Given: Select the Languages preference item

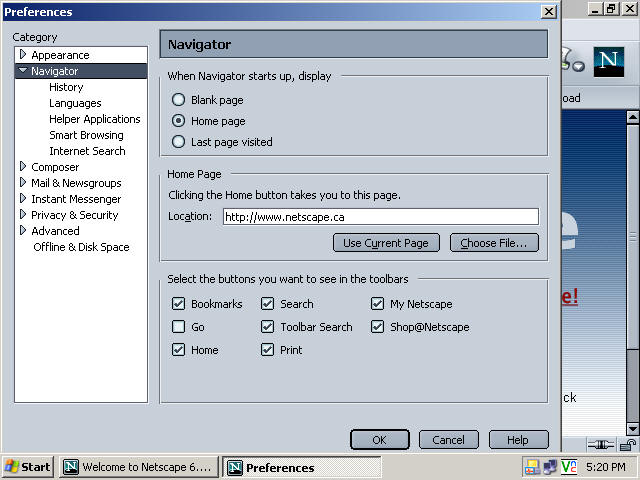Looking at the screenshot, I should click(x=75, y=103).
